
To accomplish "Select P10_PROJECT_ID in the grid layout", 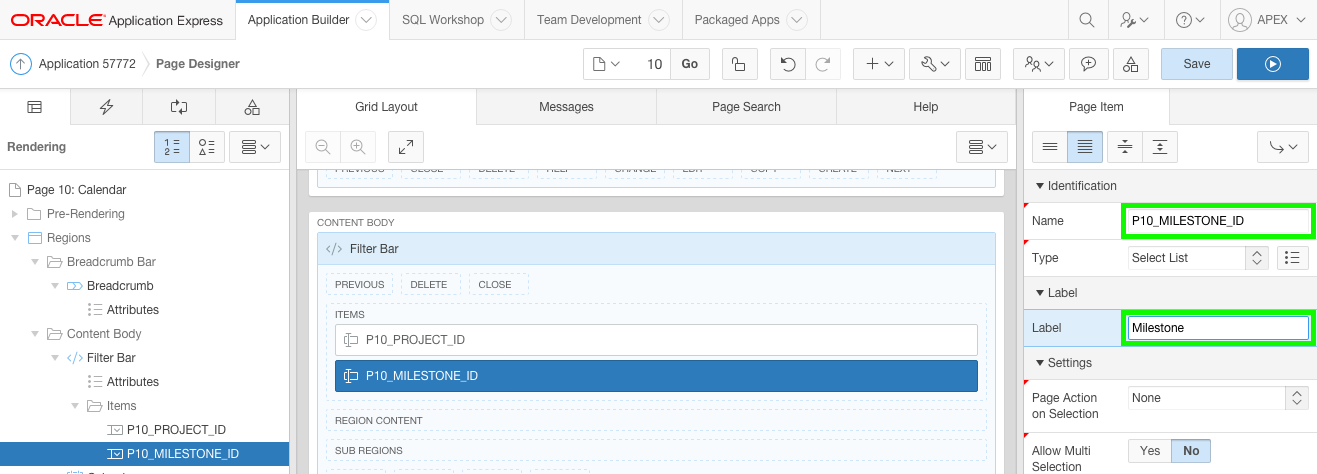I will 656,340.
